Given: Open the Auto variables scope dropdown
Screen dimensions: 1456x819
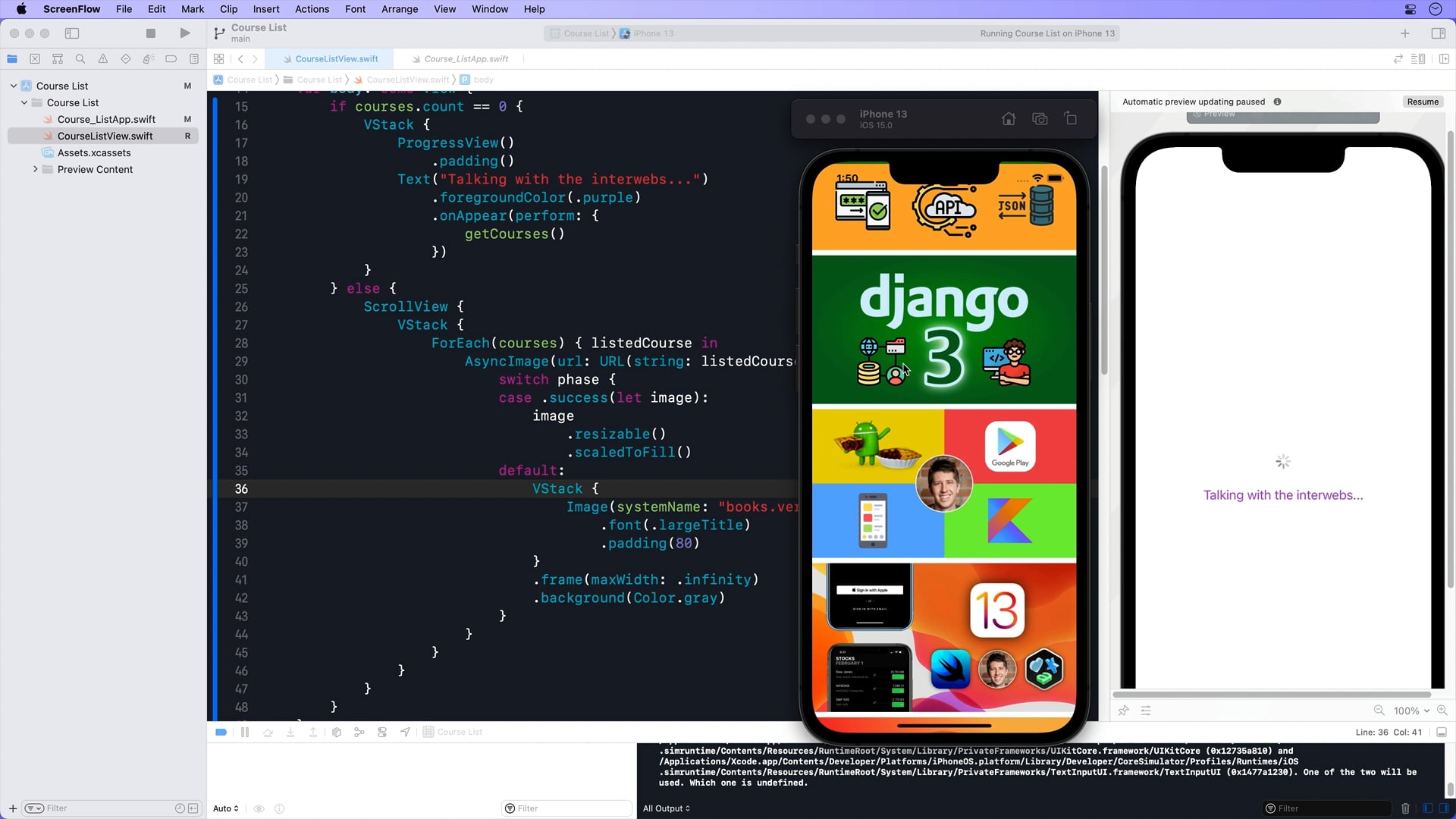Looking at the screenshot, I should tap(226, 808).
